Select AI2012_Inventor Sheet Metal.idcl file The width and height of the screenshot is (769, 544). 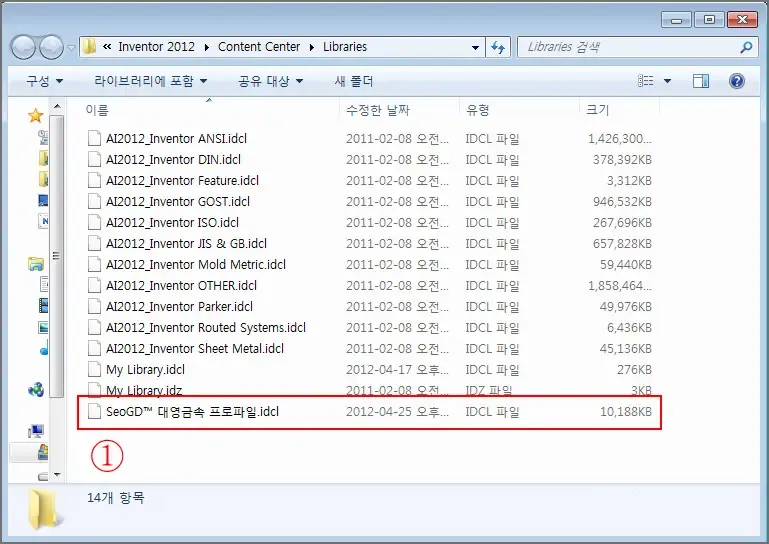(x=195, y=349)
